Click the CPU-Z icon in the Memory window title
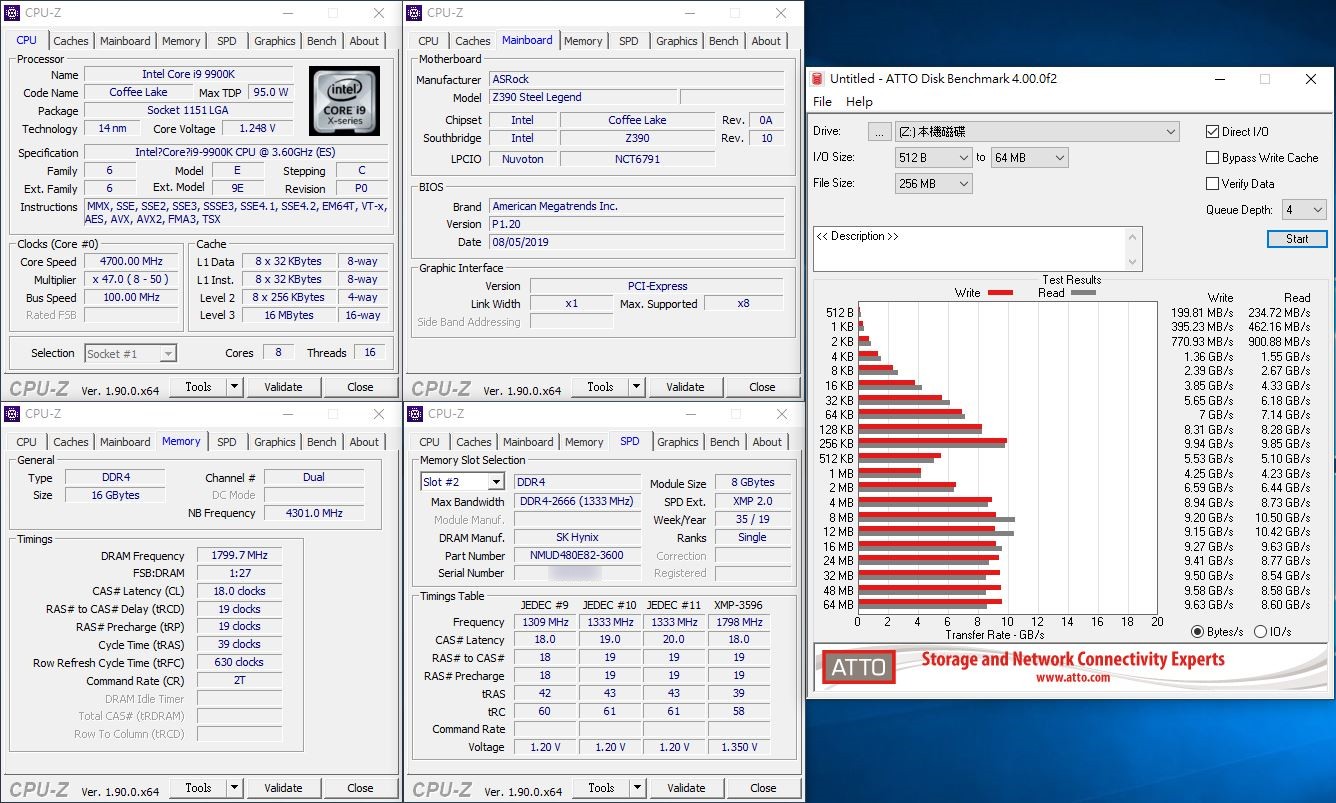 point(13,414)
